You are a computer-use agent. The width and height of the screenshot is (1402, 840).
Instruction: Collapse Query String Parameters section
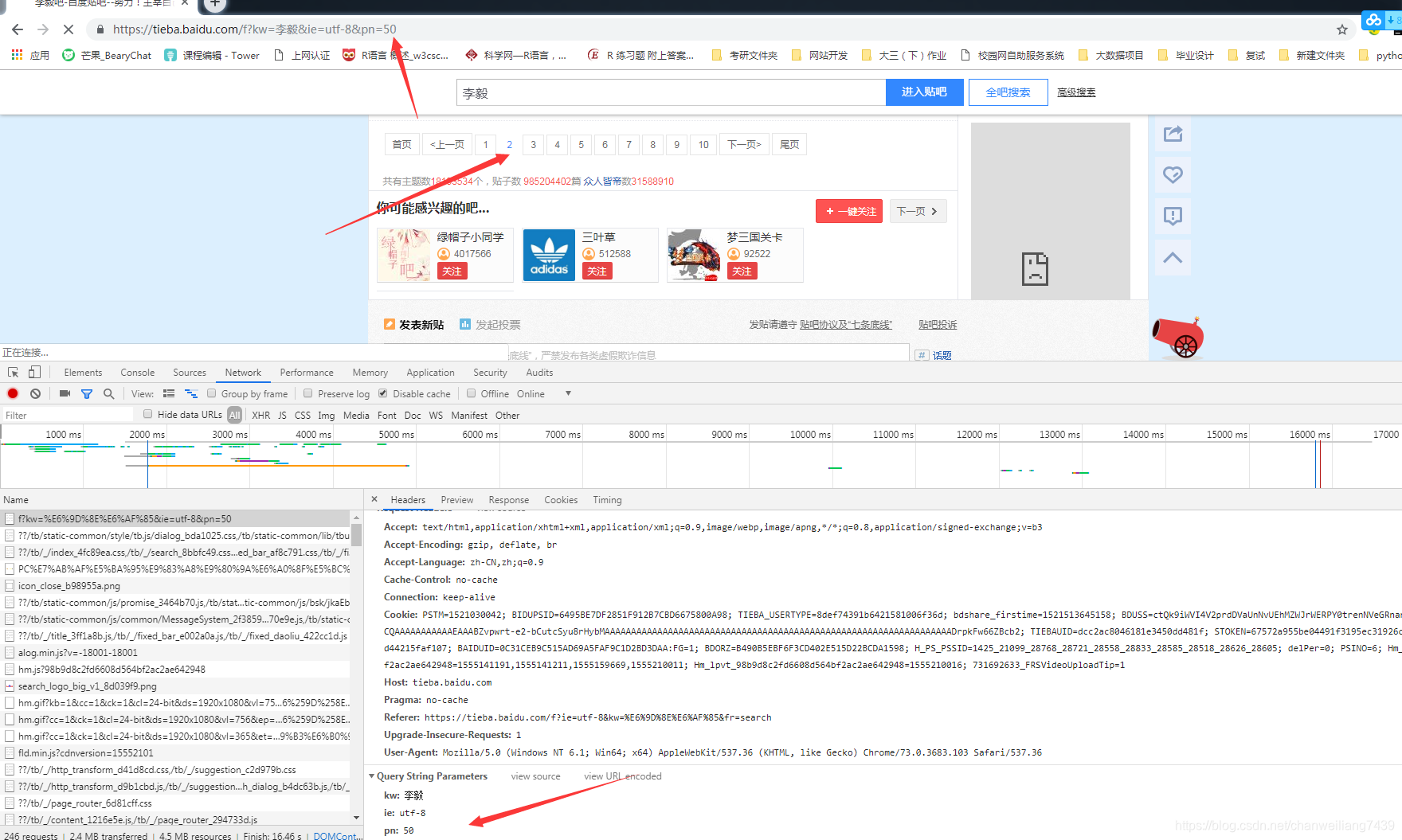[371, 776]
